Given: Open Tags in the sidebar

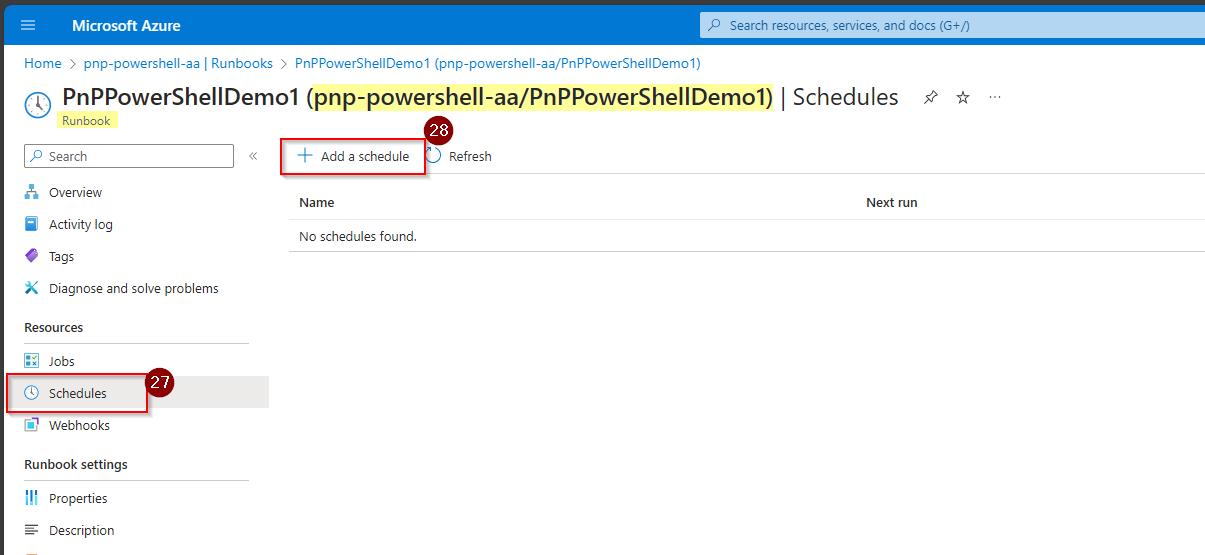Looking at the screenshot, I should click(x=61, y=256).
